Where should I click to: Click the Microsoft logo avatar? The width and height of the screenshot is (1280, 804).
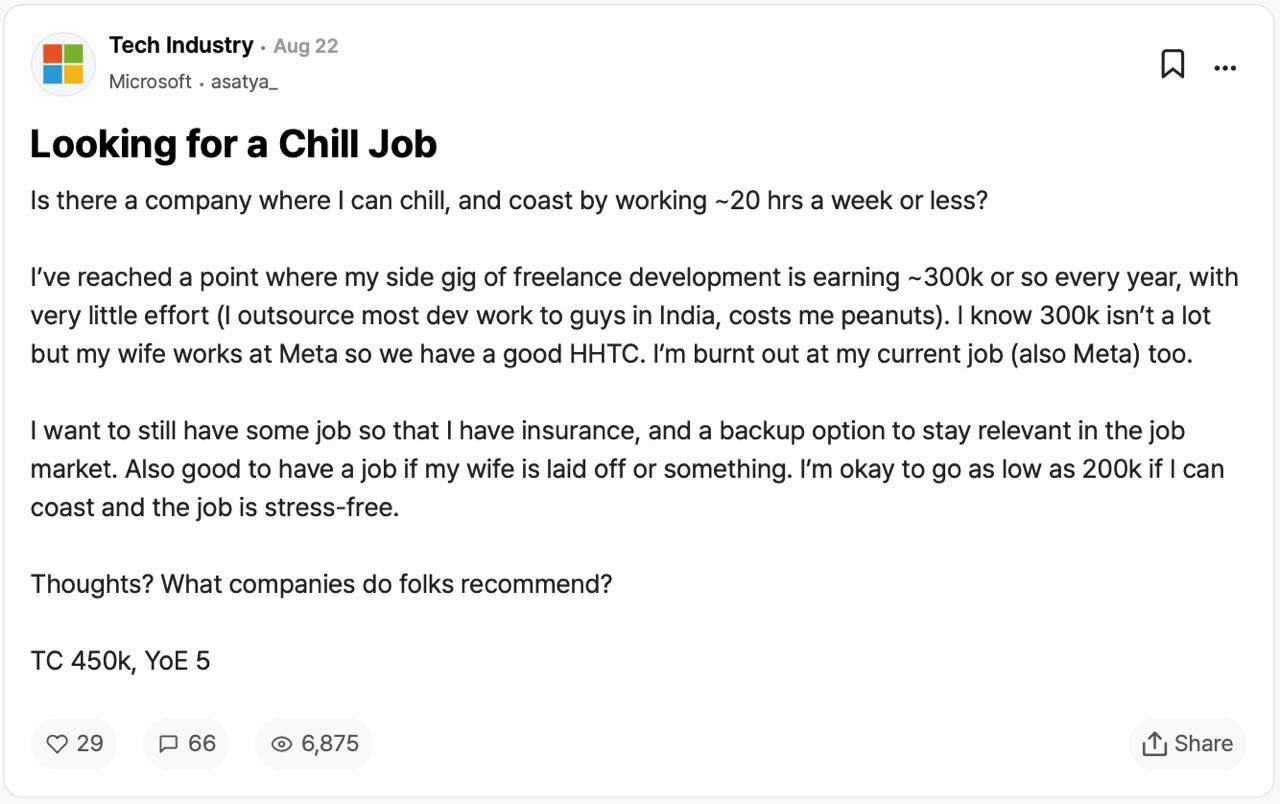(63, 64)
